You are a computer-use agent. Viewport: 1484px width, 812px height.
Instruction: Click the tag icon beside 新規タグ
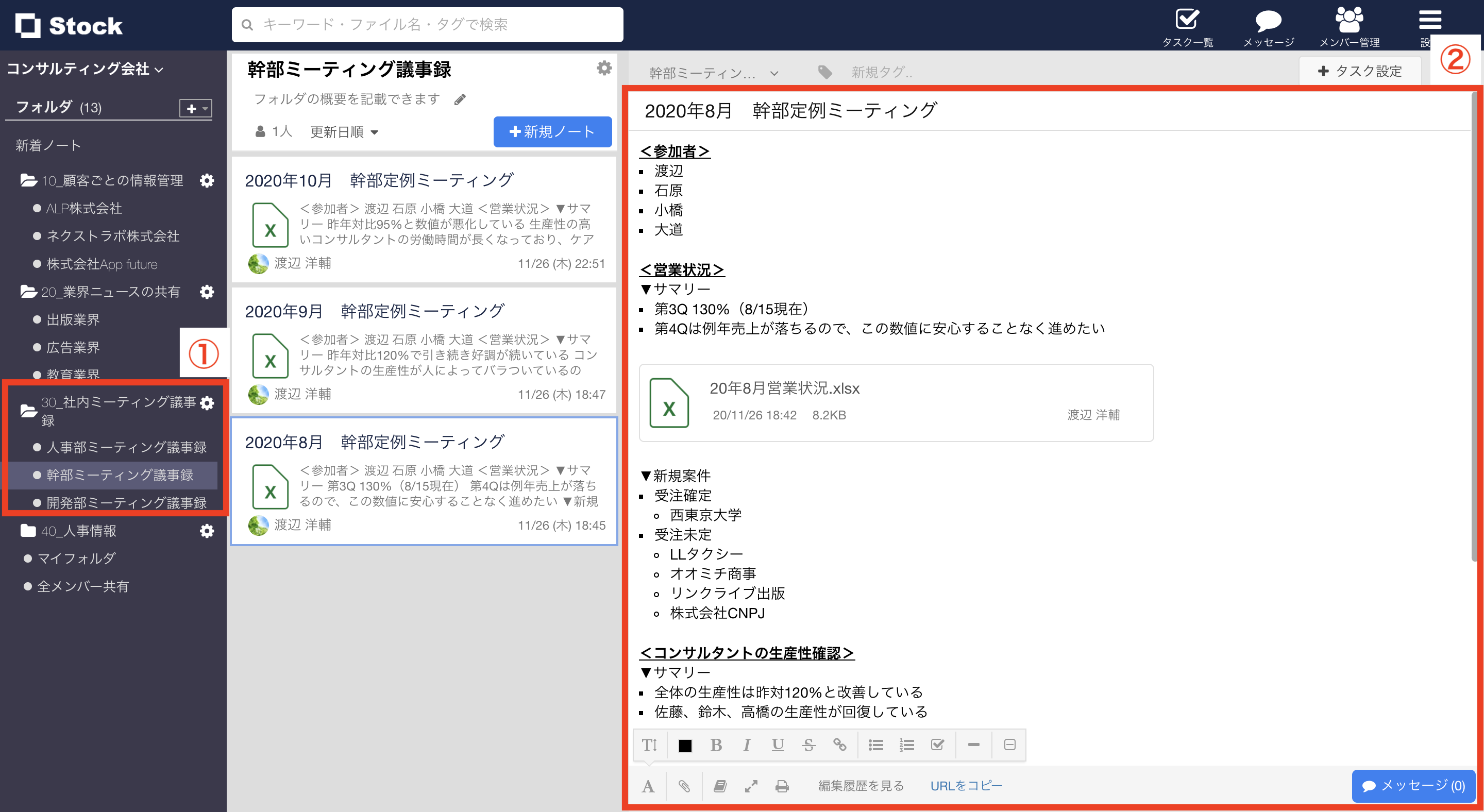(x=825, y=72)
